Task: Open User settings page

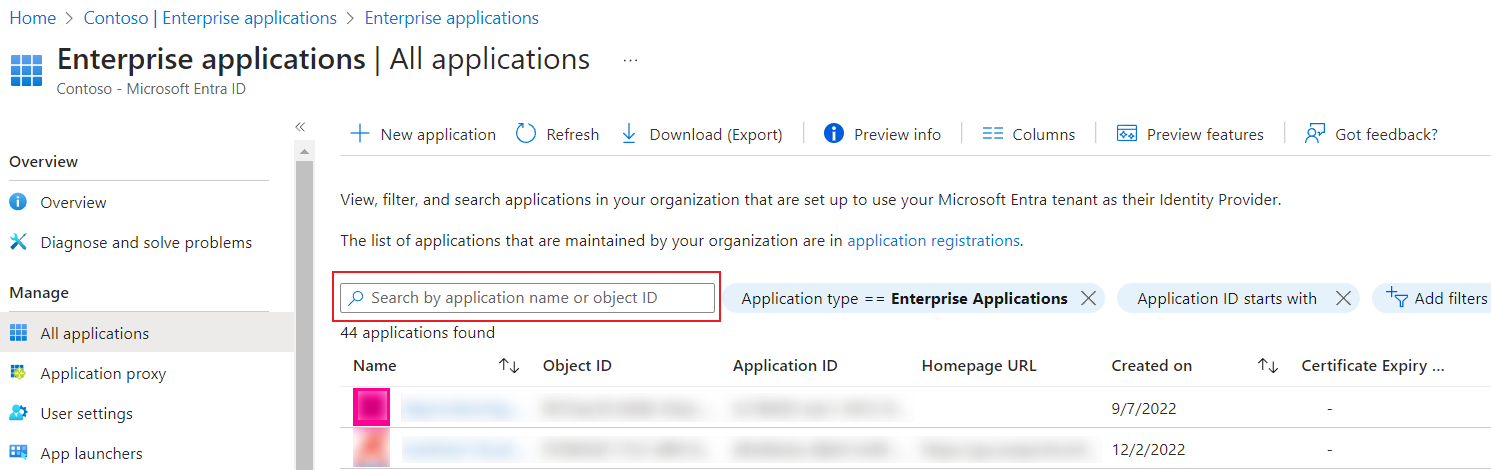Action: click(x=86, y=413)
